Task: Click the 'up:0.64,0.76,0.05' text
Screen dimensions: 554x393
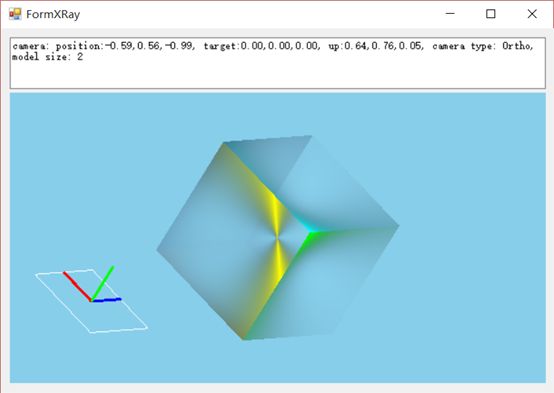Action: pyautogui.click(x=375, y=46)
